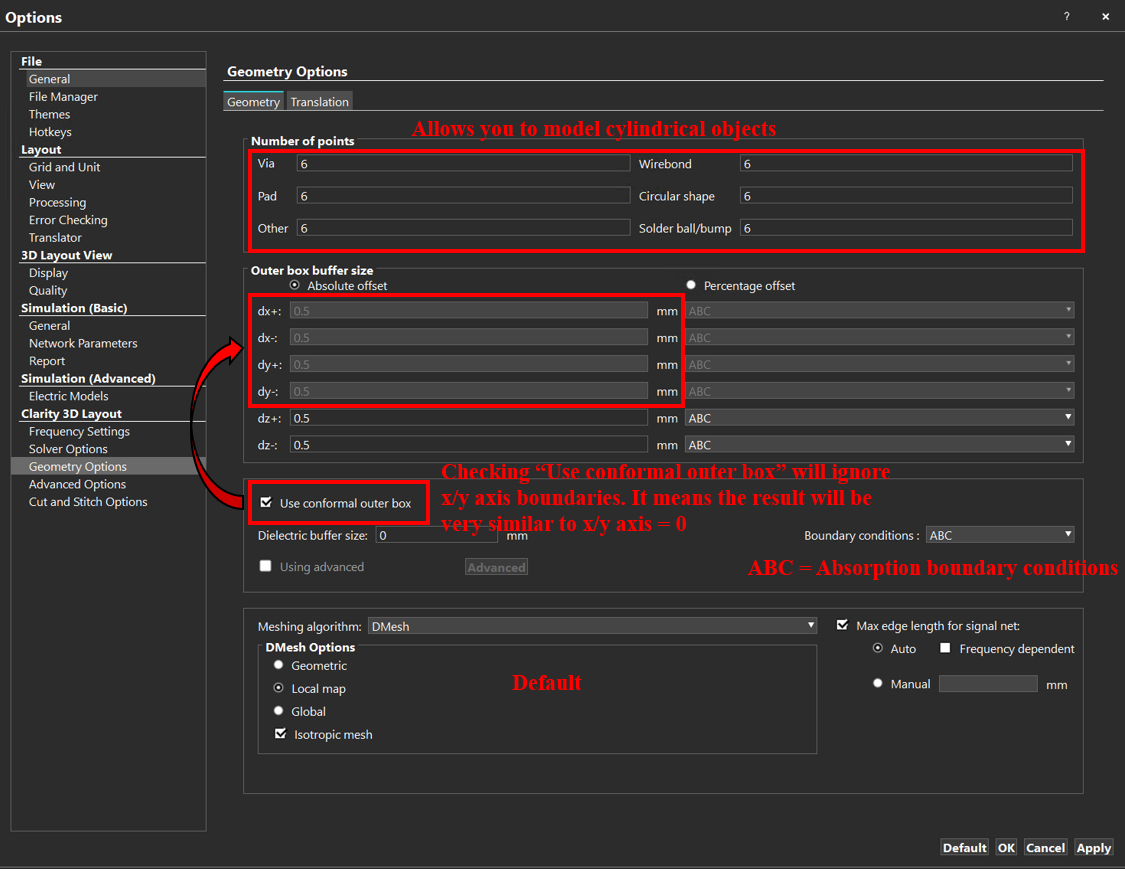Screen dimensions: 1125x871
Task: Toggle Max edge length for signal net
Action: [x=842, y=626]
